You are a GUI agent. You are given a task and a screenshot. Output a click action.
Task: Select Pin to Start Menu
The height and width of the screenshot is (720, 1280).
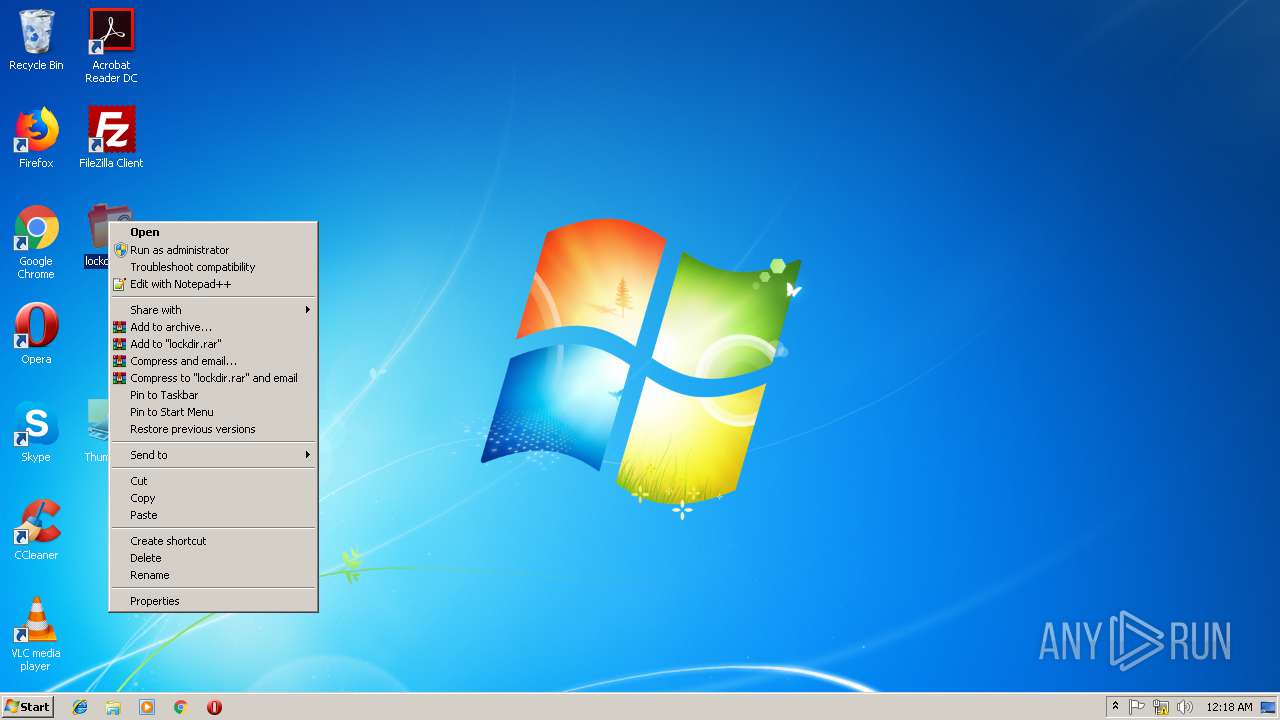213,412
